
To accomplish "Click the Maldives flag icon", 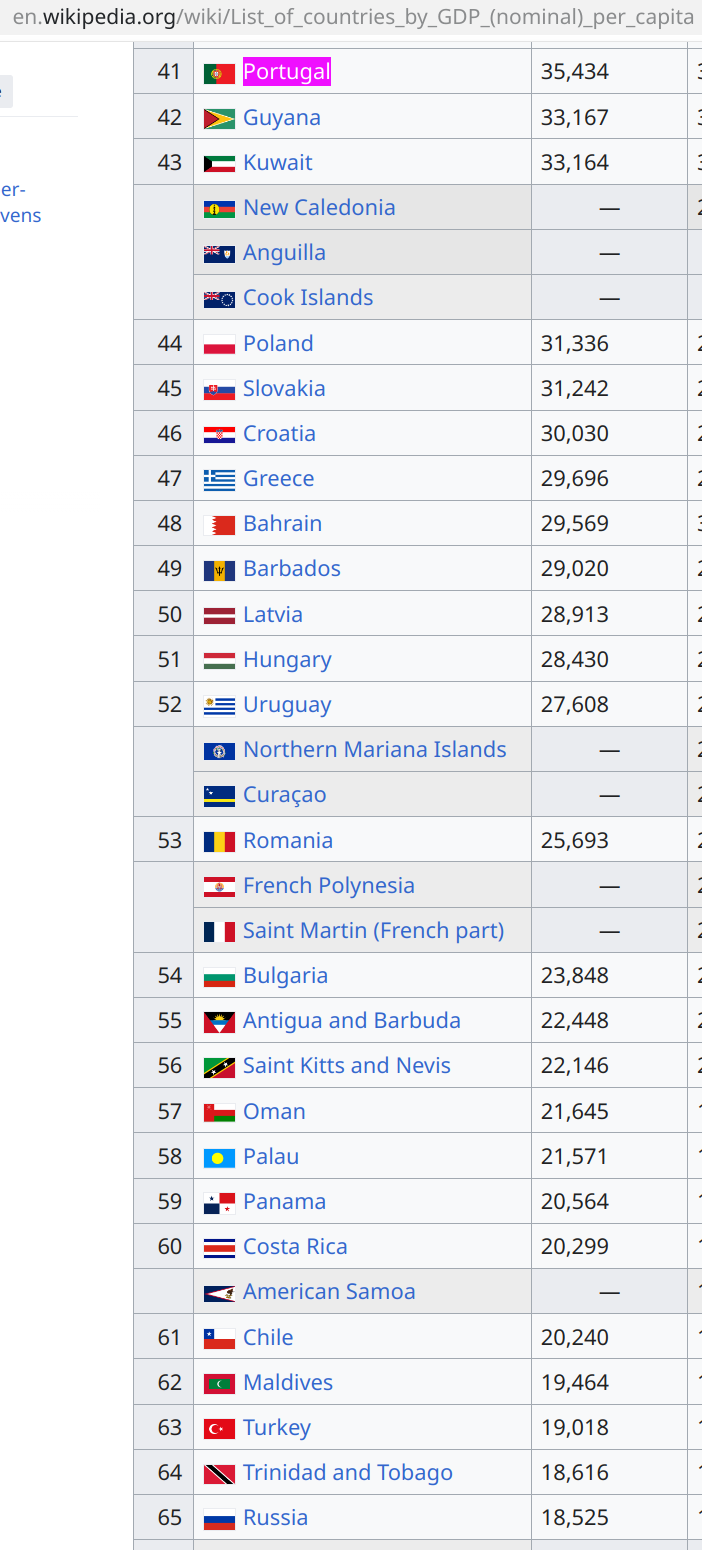I will 219,1383.
